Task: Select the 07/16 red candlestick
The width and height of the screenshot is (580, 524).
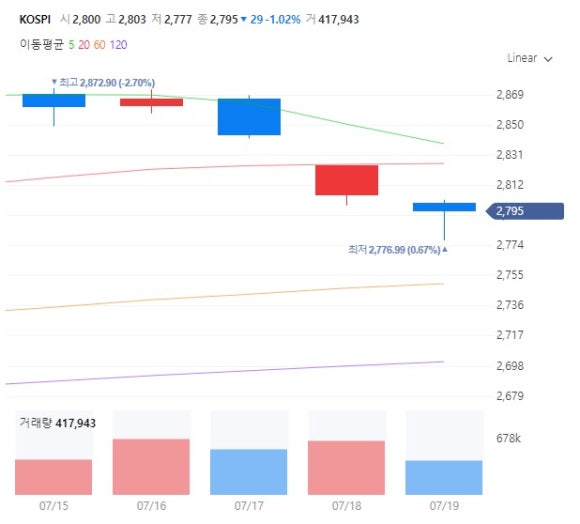Action: coord(152,102)
